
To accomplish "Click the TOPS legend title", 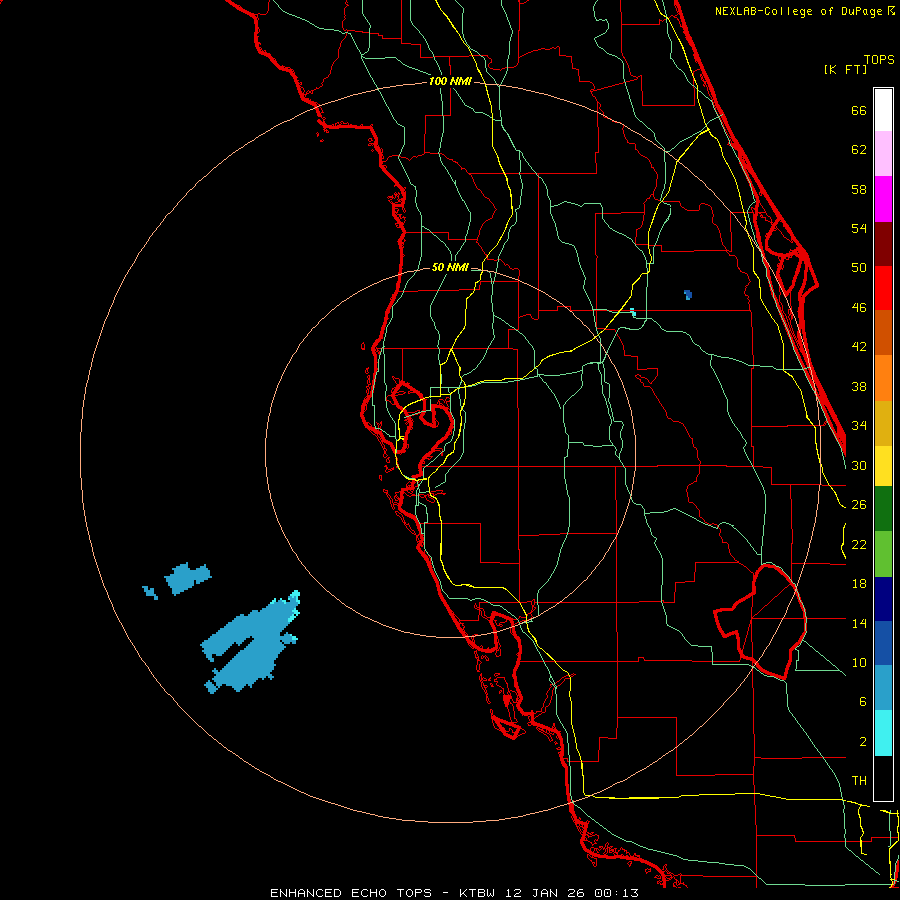I will click(x=879, y=60).
